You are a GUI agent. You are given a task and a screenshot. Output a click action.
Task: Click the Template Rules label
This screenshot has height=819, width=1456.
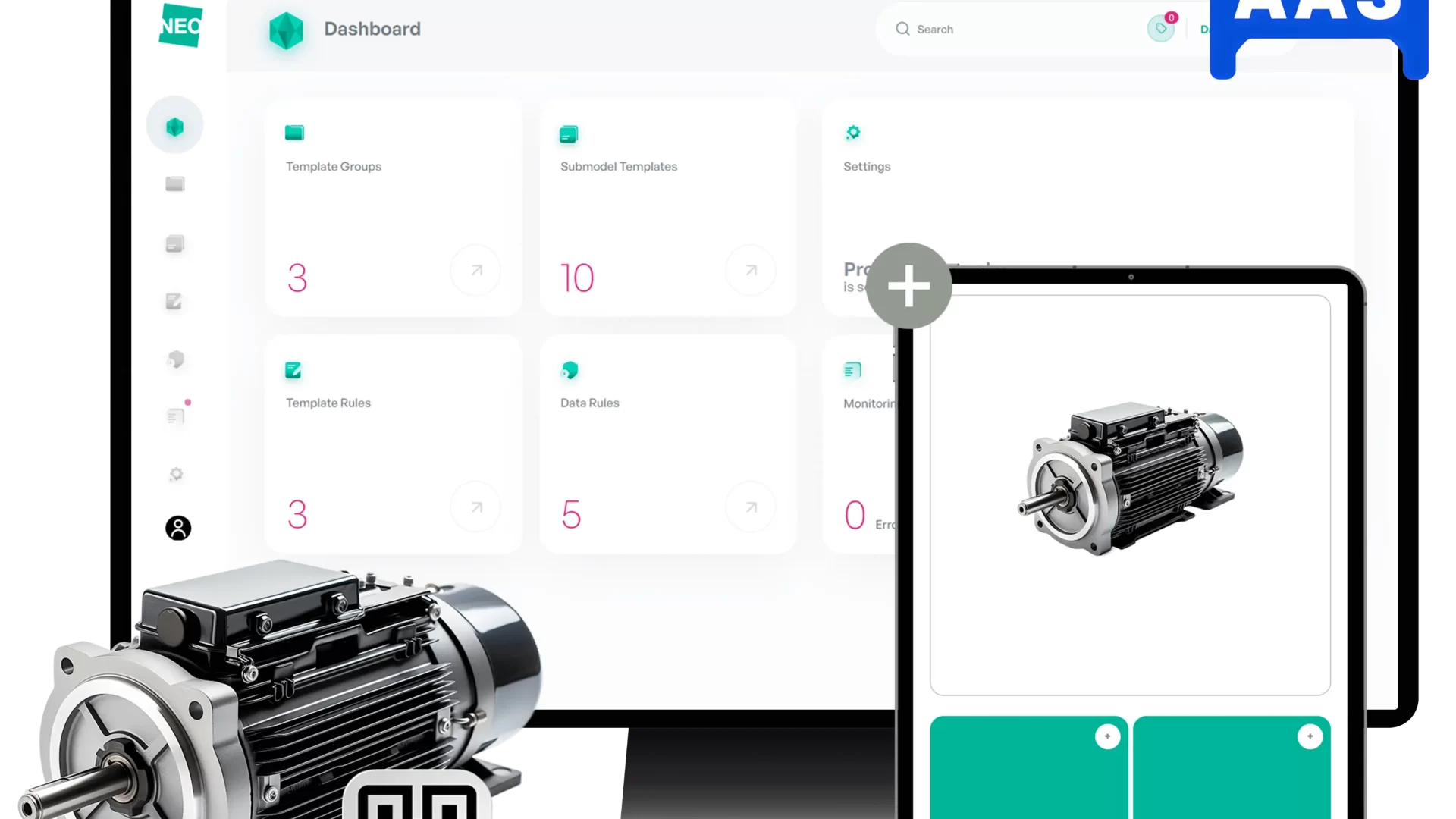pos(328,403)
